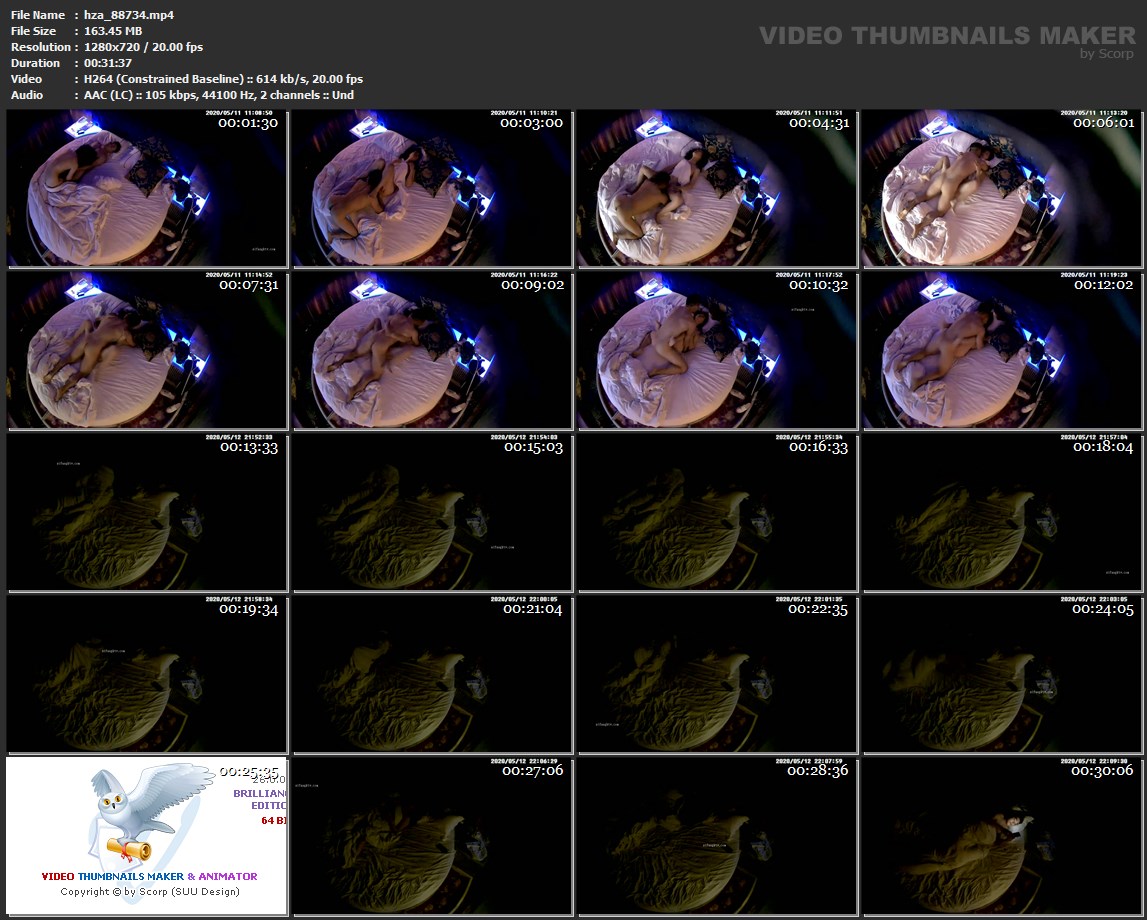Click the file name hza_88734.mp4
1147x920 pixels.
pos(129,15)
